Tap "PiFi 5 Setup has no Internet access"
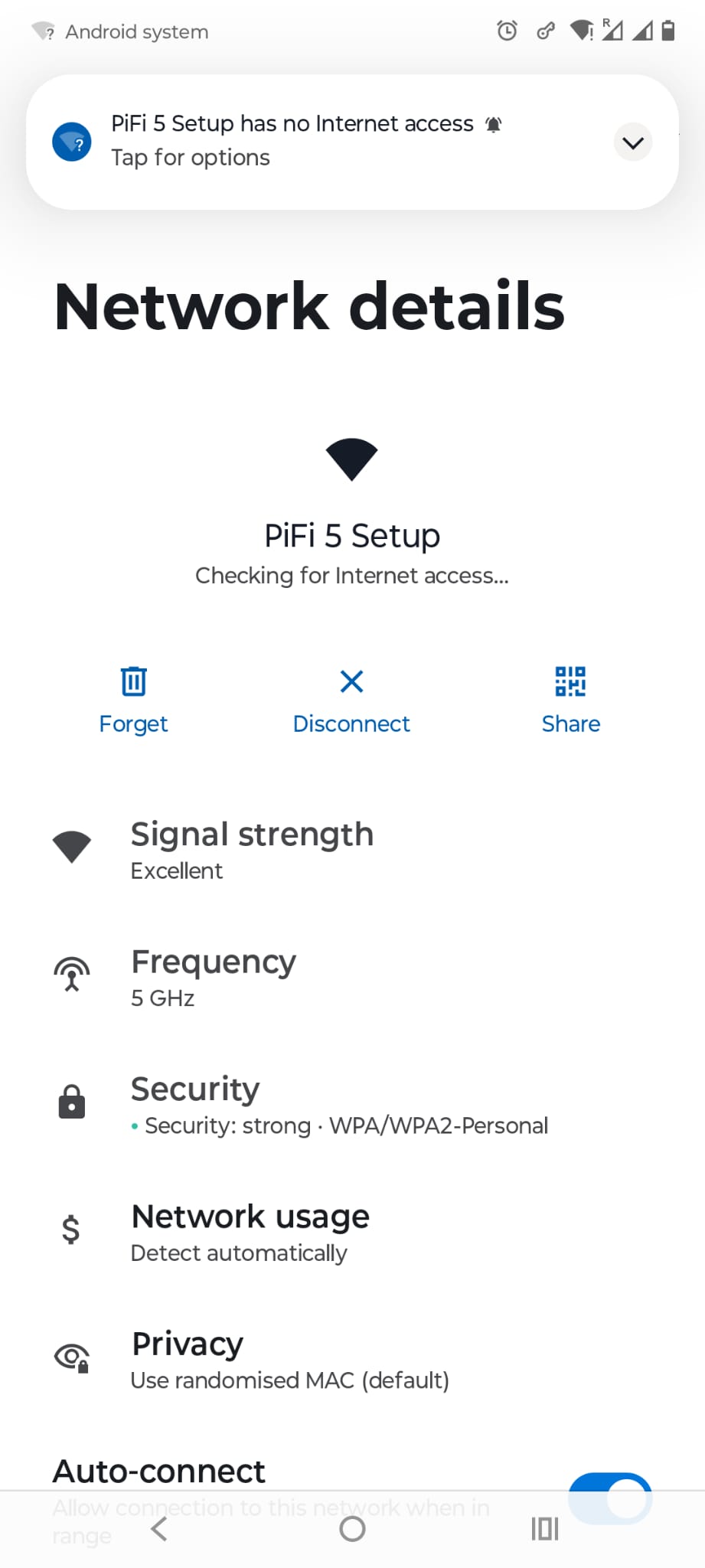705x1568 pixels. [x=292, y=124]
